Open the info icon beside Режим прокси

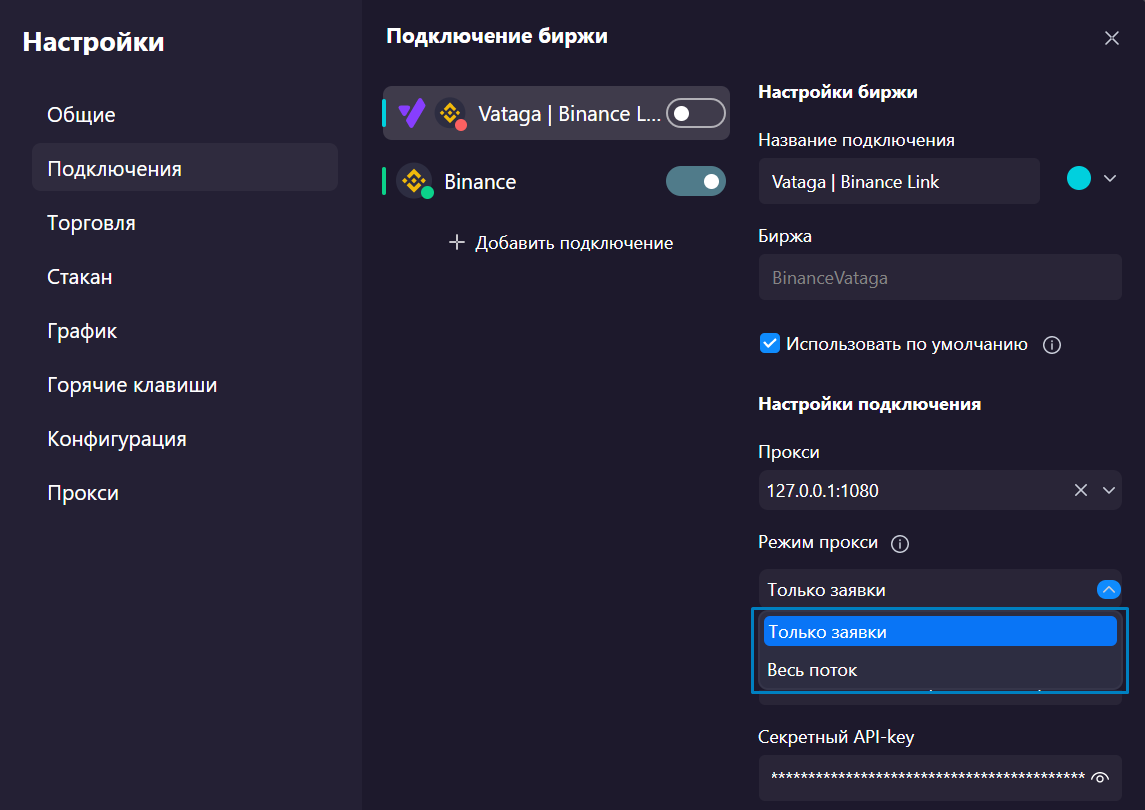click(x=900, y=543)
